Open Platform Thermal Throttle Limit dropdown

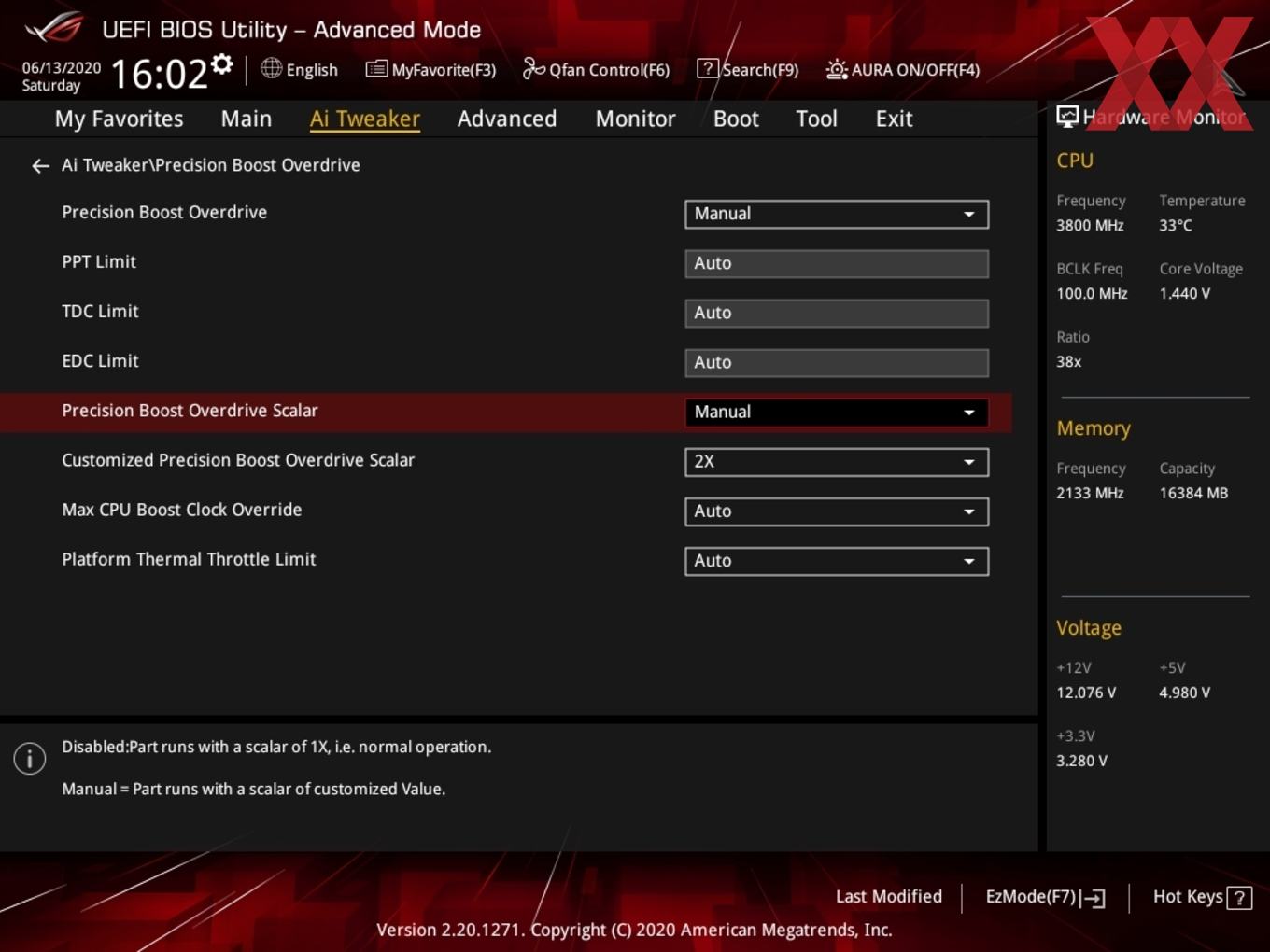pos(837,561)
